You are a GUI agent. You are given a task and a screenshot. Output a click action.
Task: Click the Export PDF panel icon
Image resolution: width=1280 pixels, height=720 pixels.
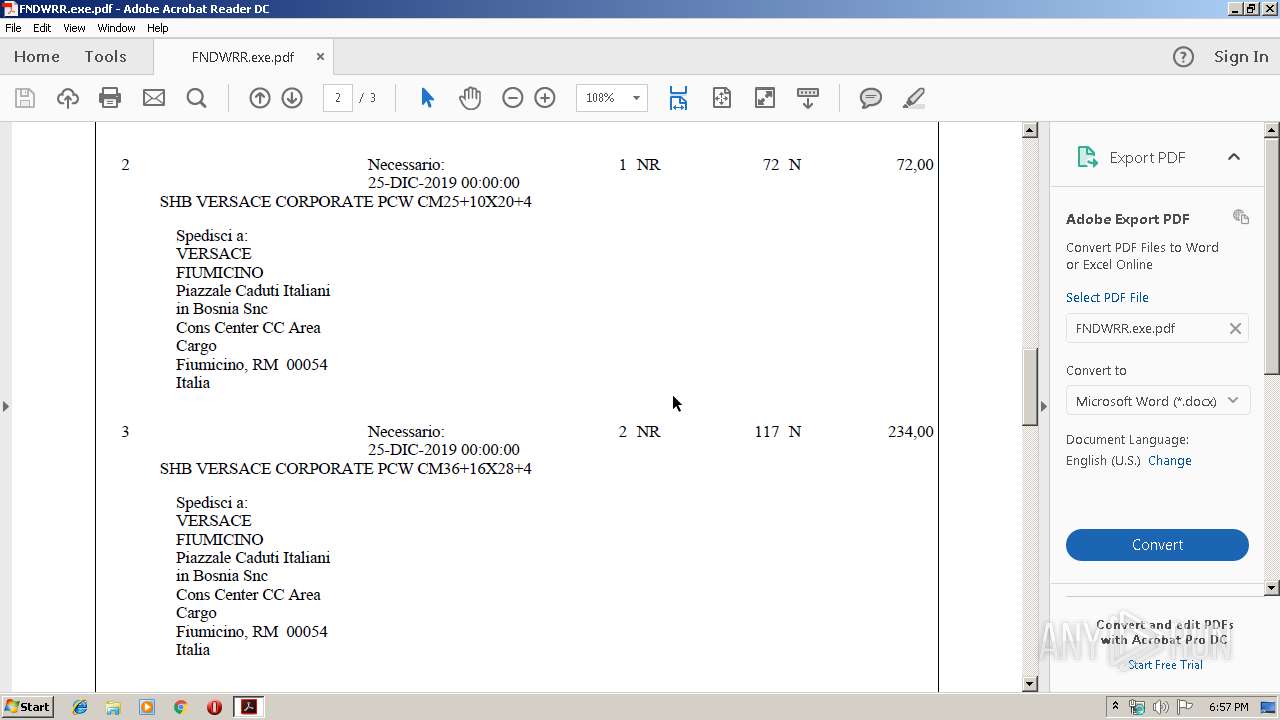(x=1087, y=157)
